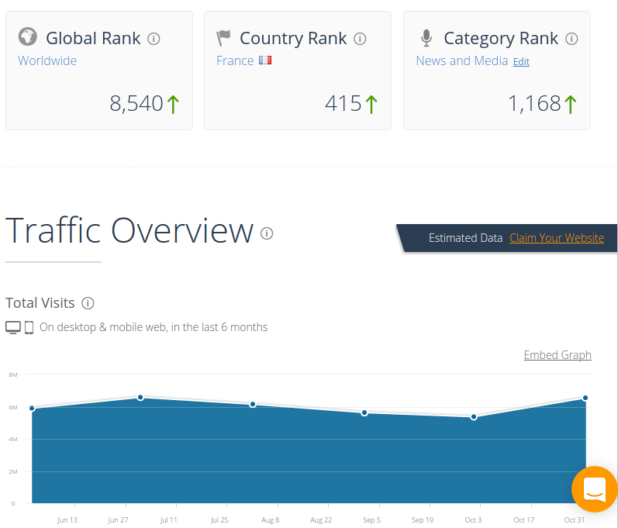Select the chart data point near Oct 3
Viewport: 618px width, 528px height.
click(474, 416)
